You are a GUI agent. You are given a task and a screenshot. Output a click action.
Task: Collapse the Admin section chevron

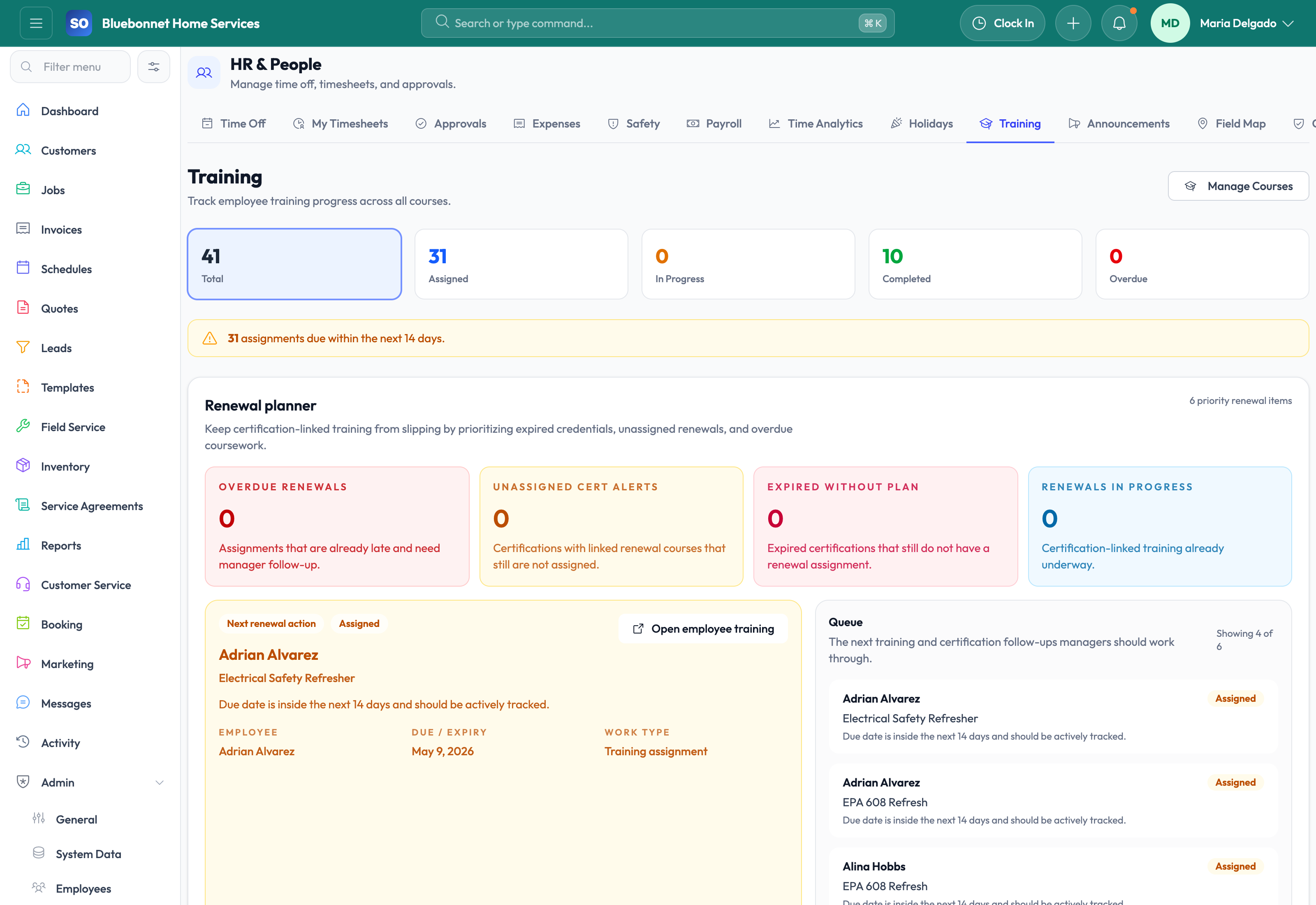[x=160, y=782]
